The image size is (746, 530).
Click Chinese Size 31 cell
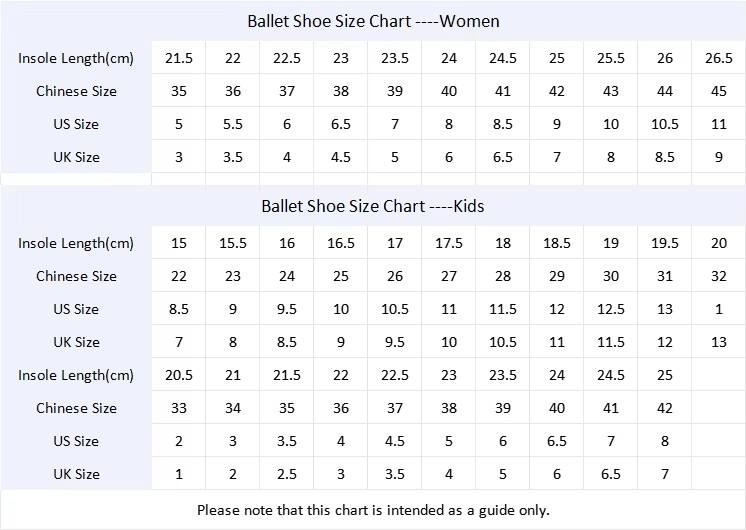665,276
